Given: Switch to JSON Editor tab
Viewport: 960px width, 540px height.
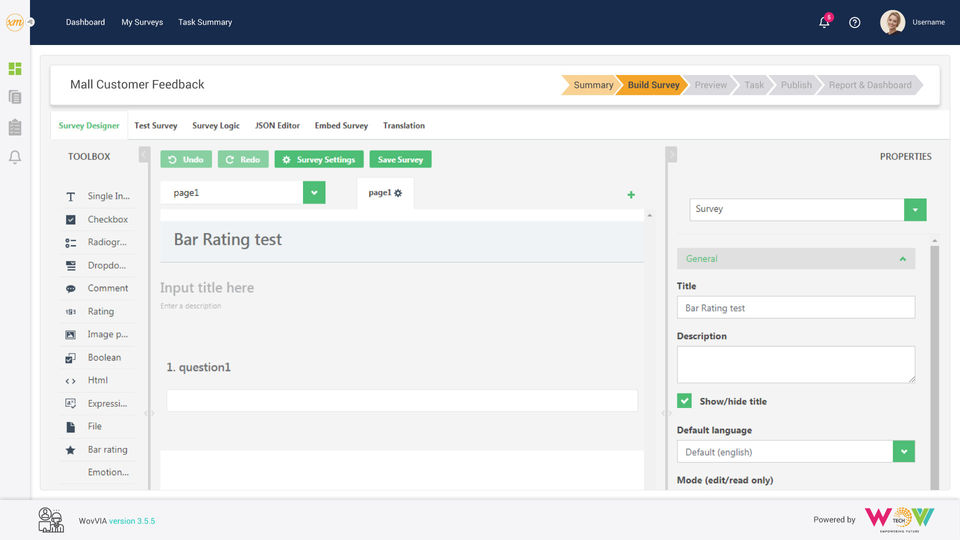Looking at the screenshot, I should click(x=277, y=126).
